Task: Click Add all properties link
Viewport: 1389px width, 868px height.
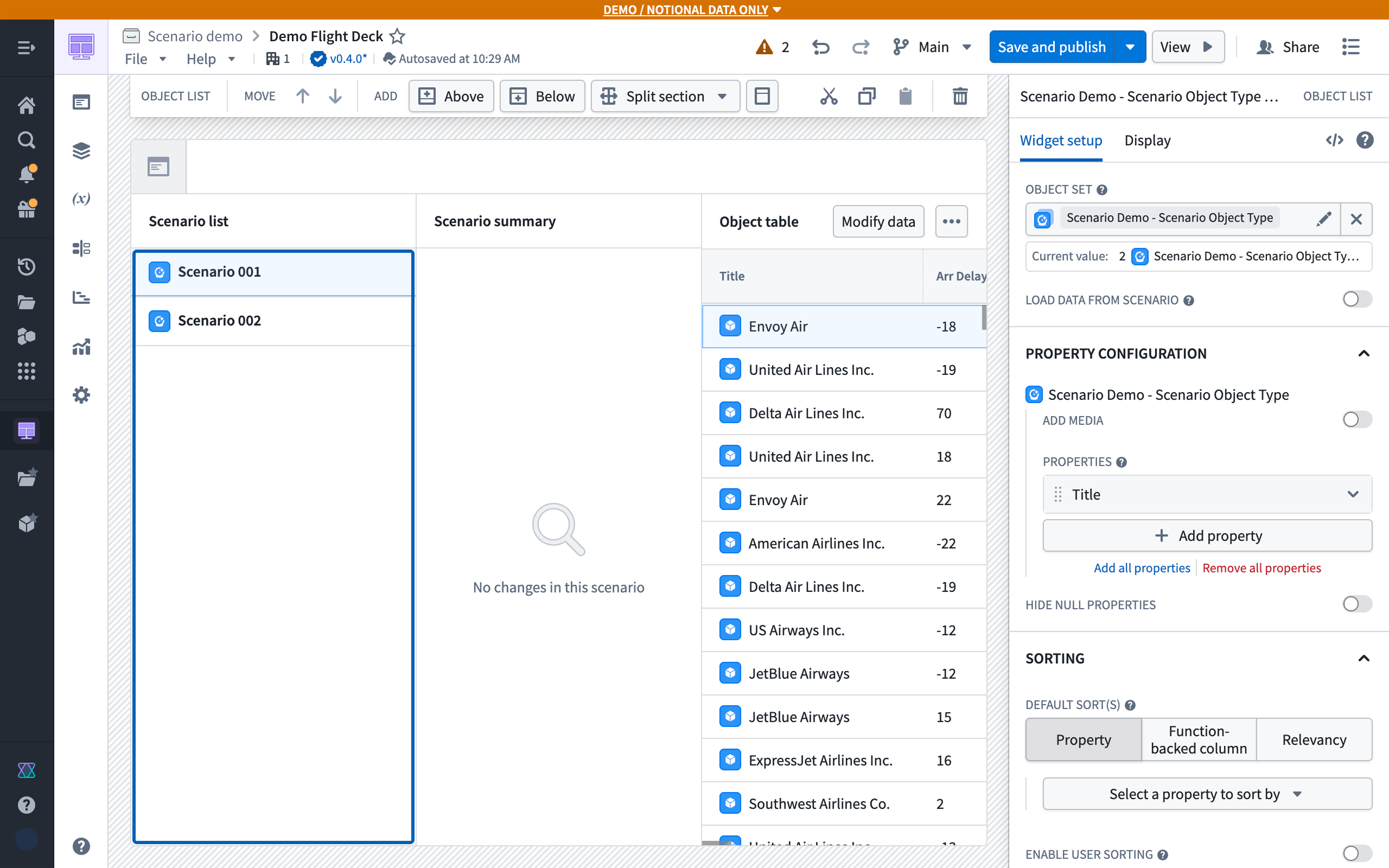Action: click(1142, 568)
